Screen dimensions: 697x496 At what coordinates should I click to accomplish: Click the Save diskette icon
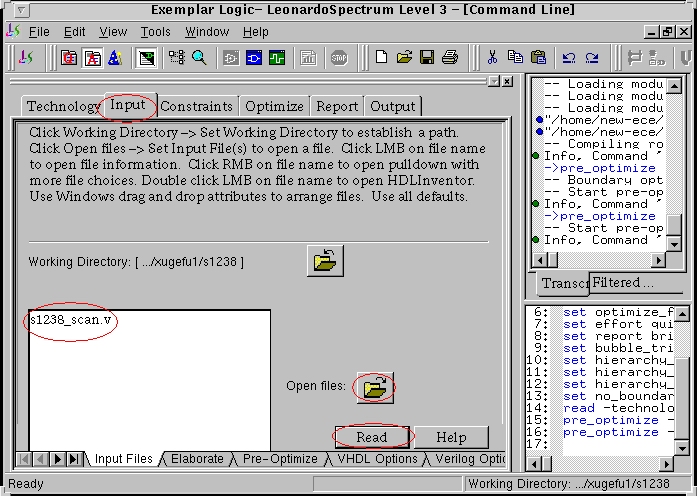[x=426, y=58]
